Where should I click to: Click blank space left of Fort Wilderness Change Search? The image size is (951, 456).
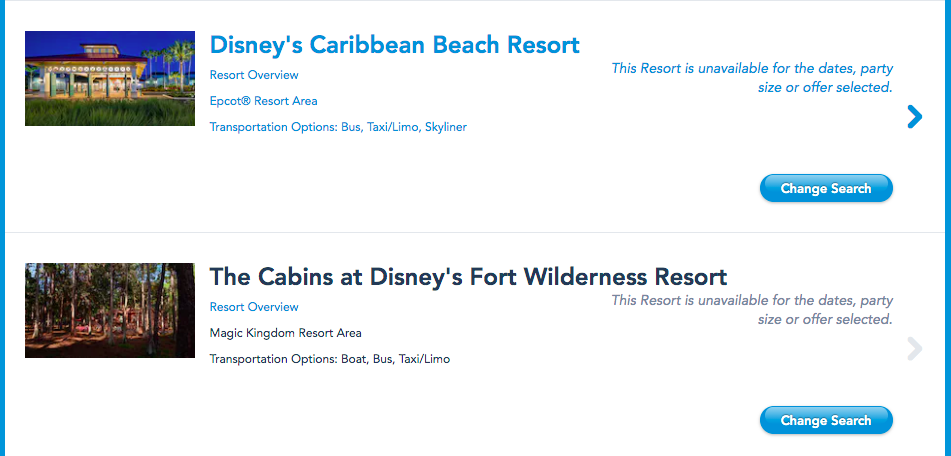[x=500, y=420]
